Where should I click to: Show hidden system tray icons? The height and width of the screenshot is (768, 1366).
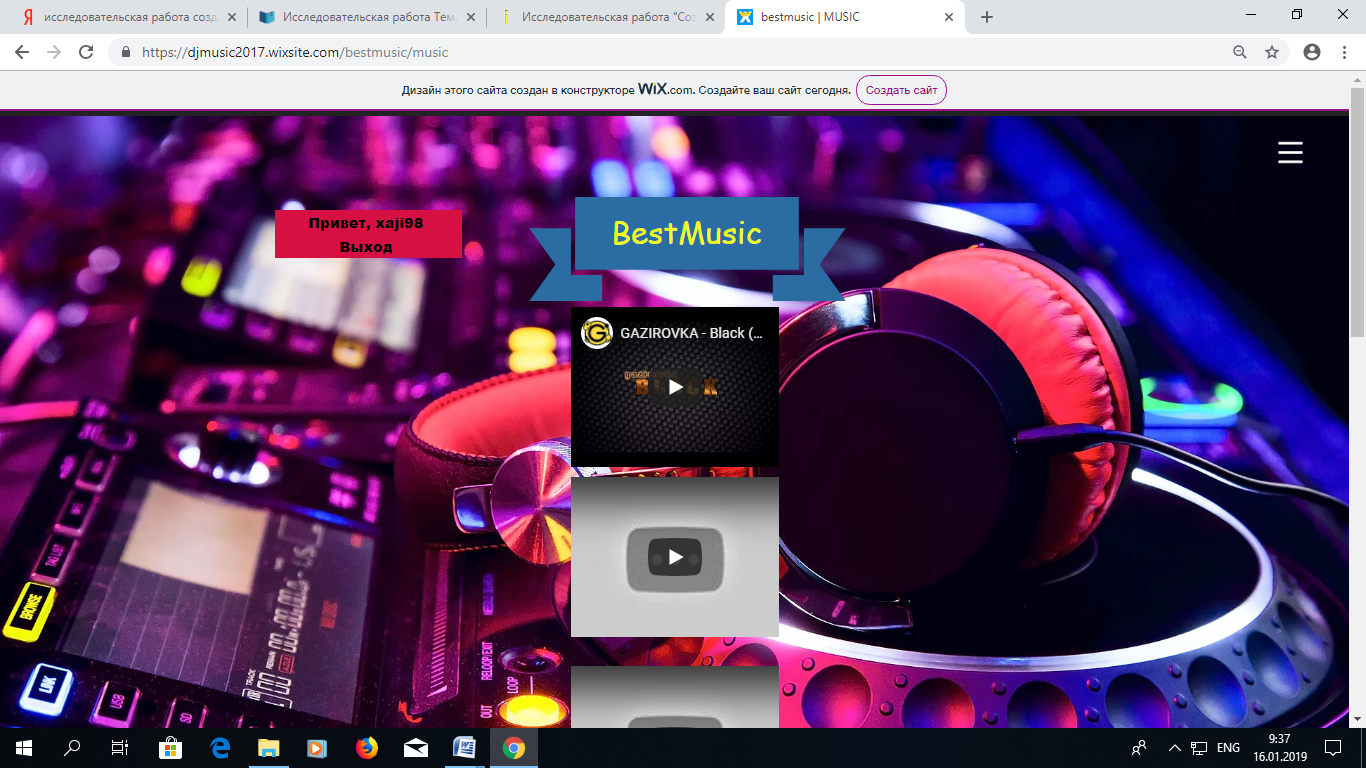click(x=1175, y=748)
